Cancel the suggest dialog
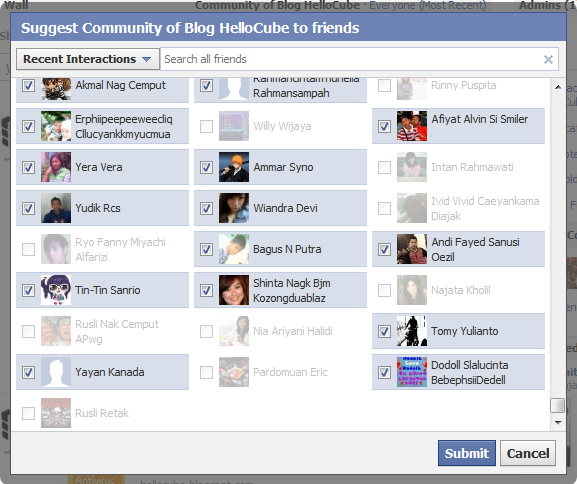The image size is (577, 484). pos(528,453)
